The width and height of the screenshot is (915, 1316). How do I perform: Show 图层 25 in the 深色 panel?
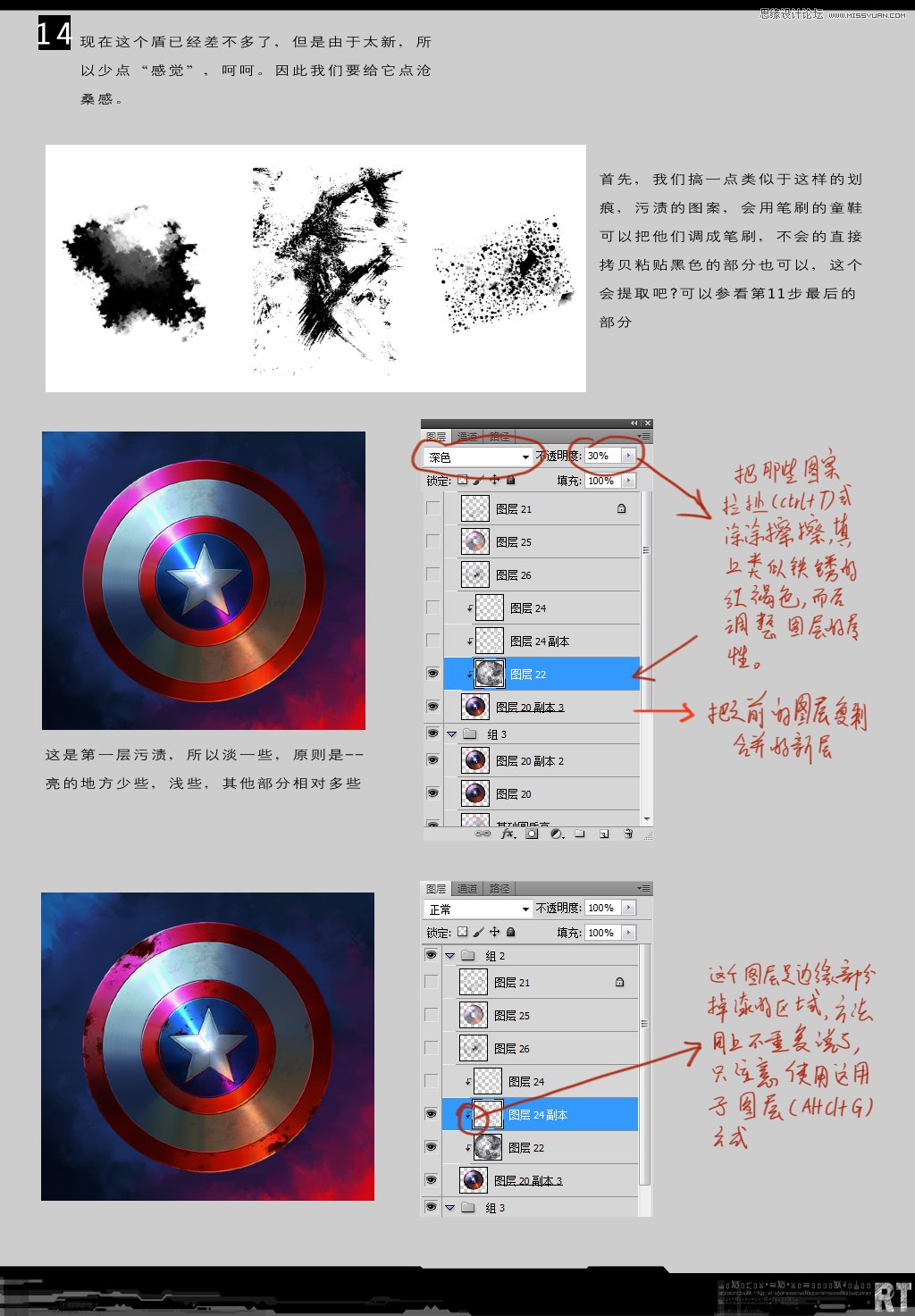[432, 541]
